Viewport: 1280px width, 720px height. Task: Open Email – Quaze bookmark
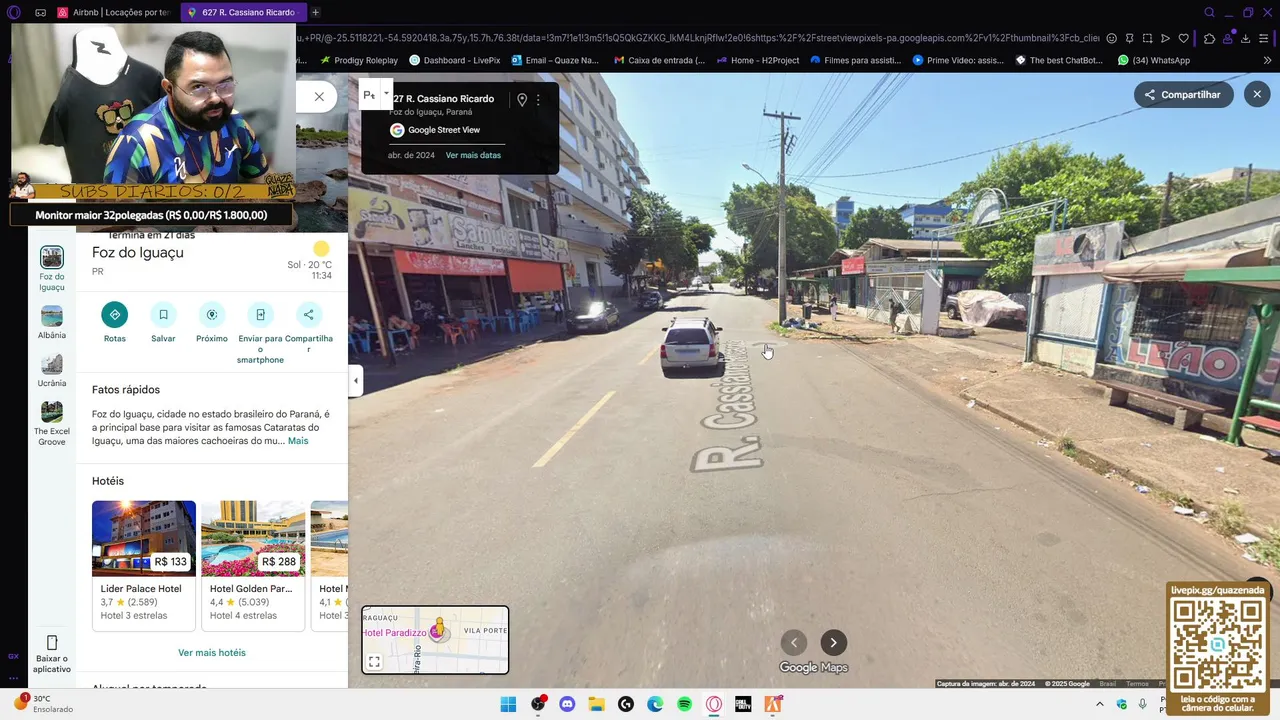coord(554,60)
